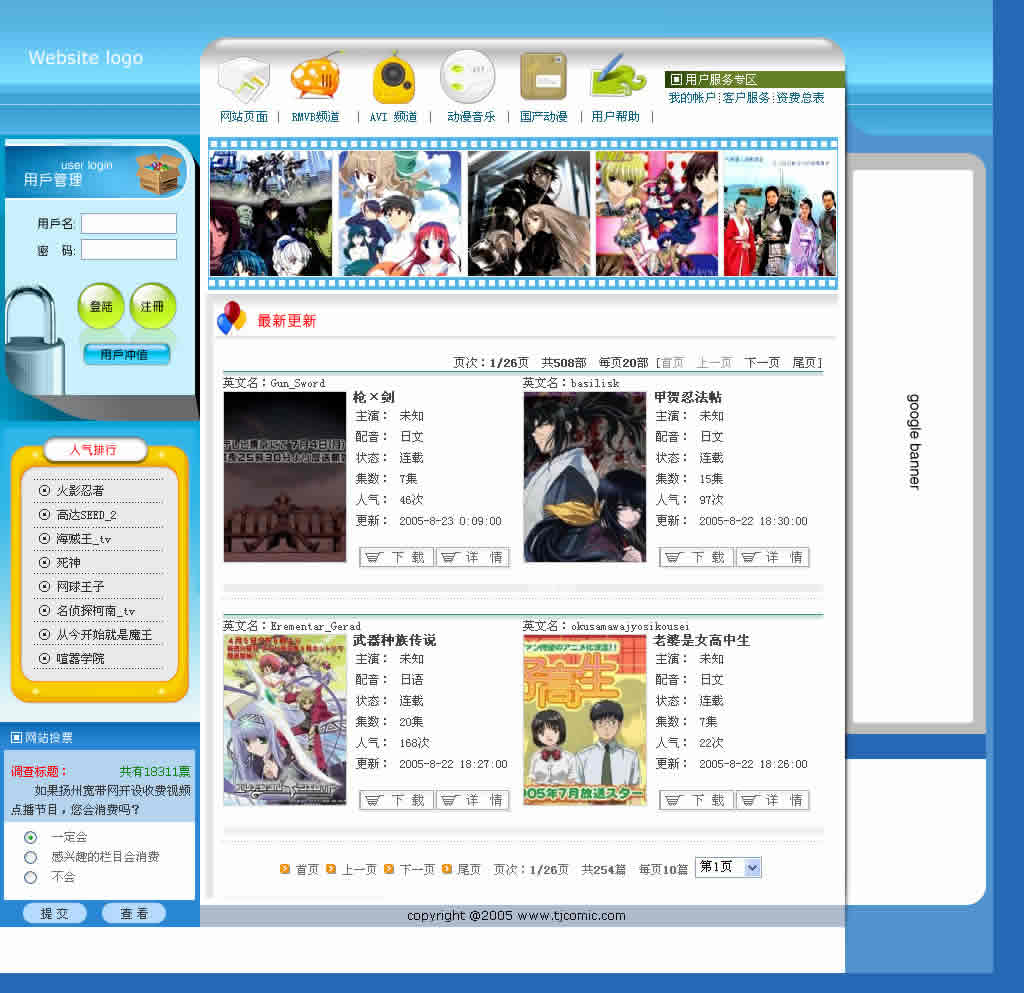
Task: Choose the 不会 radio button
Action: click(31, 877)
